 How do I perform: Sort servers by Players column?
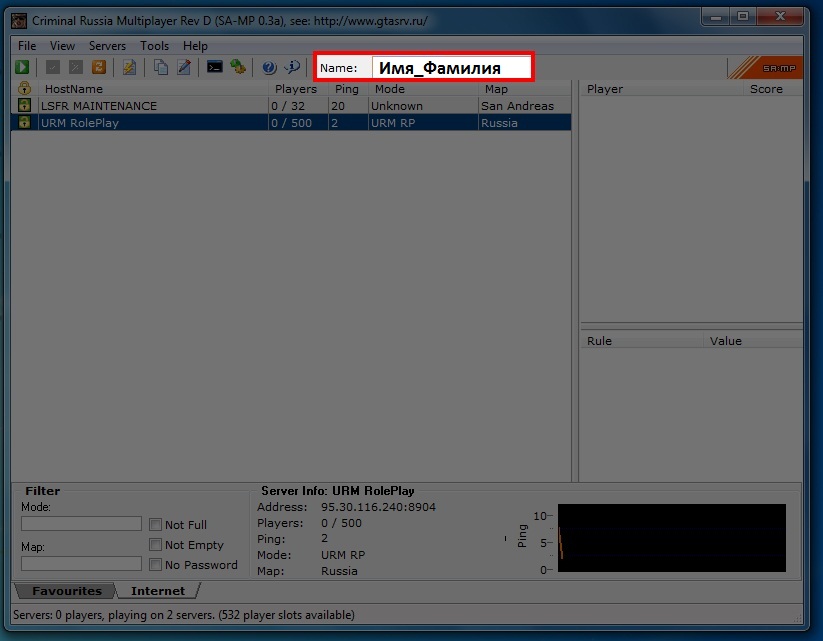click(x=298, y=89)
